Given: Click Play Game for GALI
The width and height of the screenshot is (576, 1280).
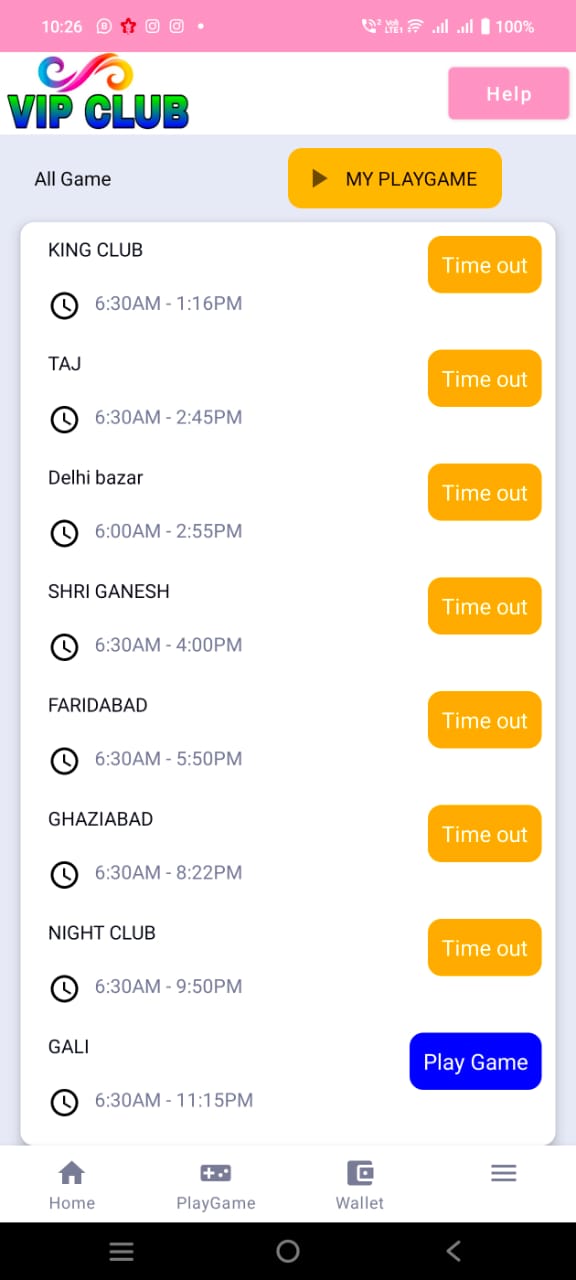Looking at the screenshot, I should point(476,1061).
